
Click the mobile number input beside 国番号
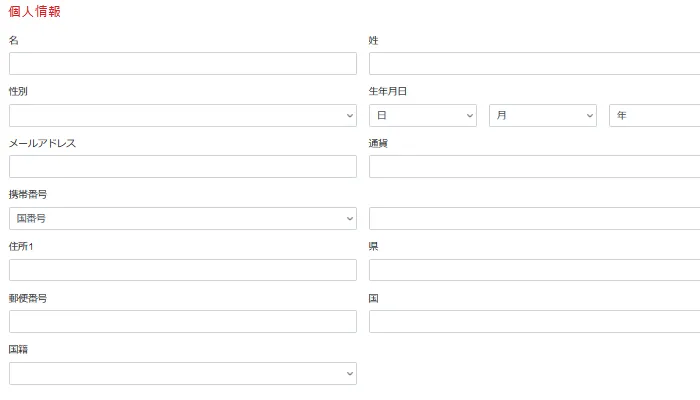(534, 219)
